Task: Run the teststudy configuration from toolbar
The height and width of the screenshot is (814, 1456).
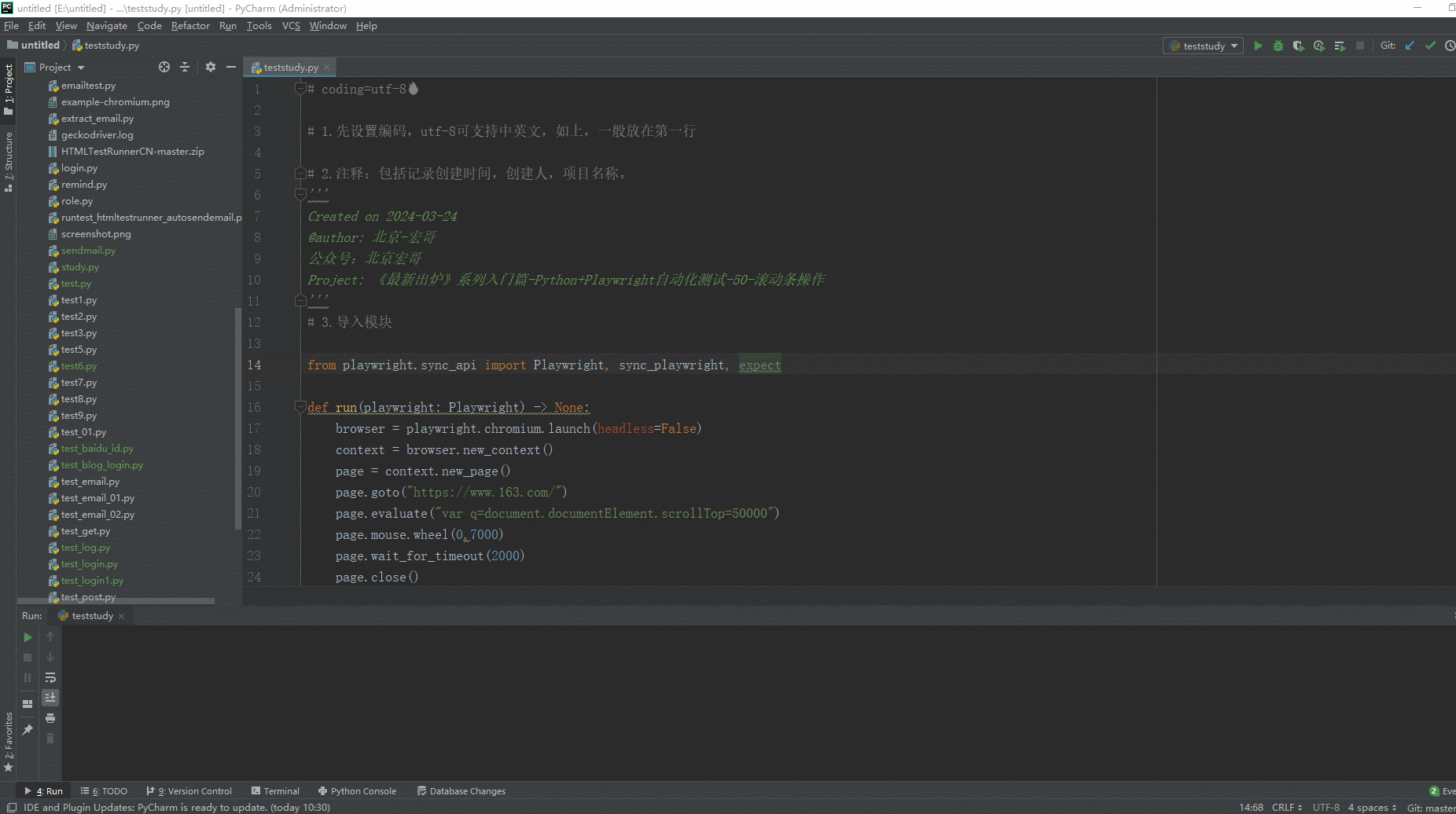Action: point(1258,46)
